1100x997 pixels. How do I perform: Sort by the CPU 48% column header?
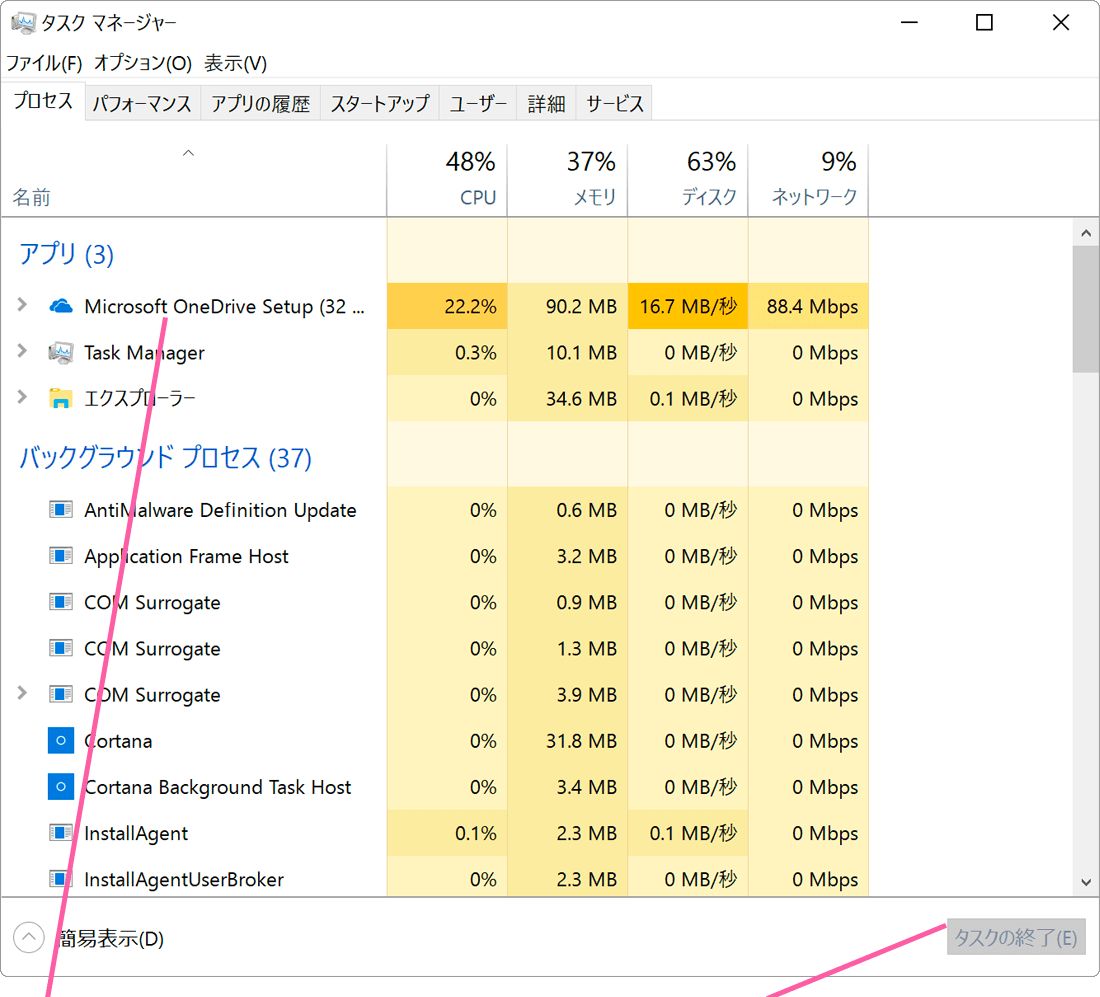(447, 181)
